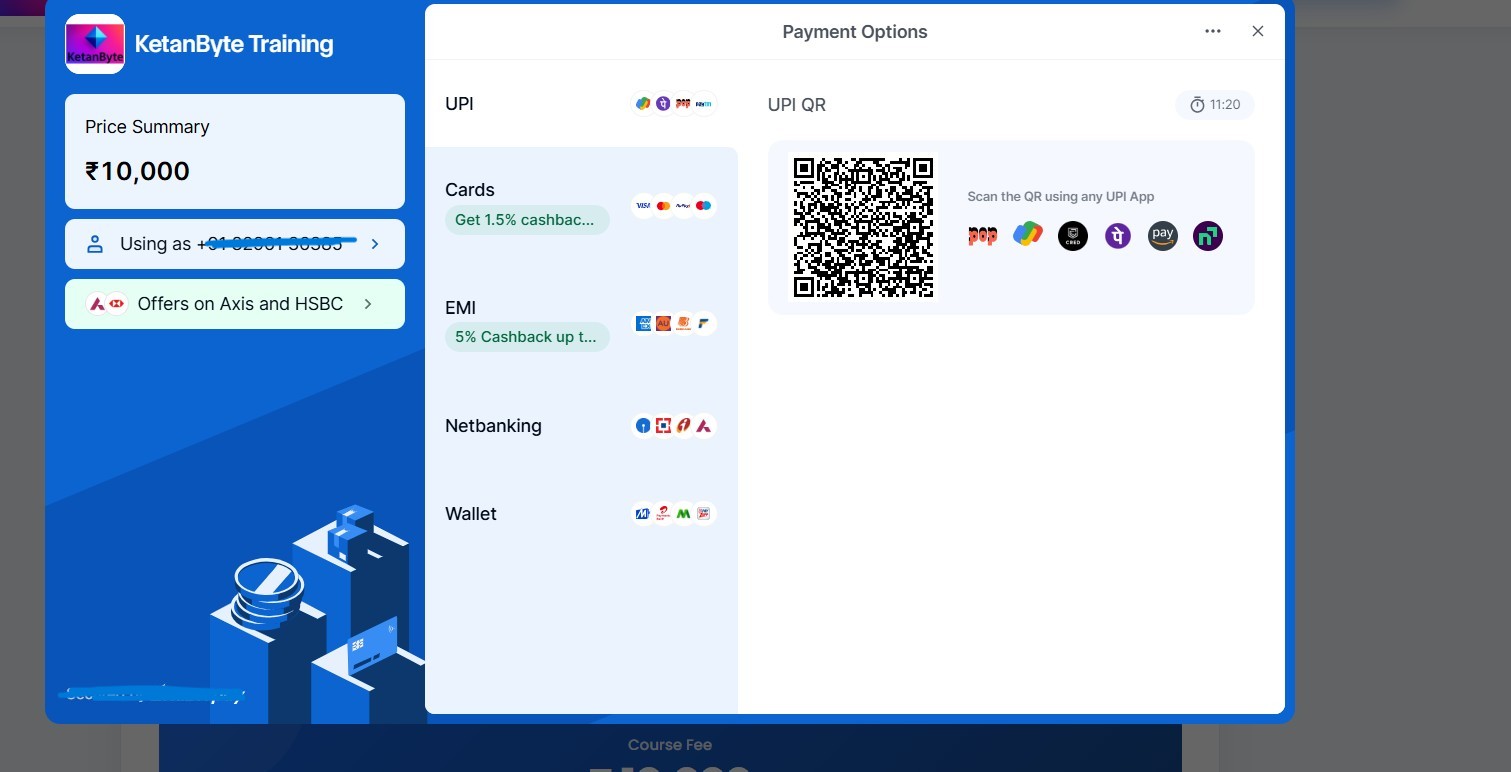Click the Airtel Payments icon in Wallet row

[x=663, y=514]
